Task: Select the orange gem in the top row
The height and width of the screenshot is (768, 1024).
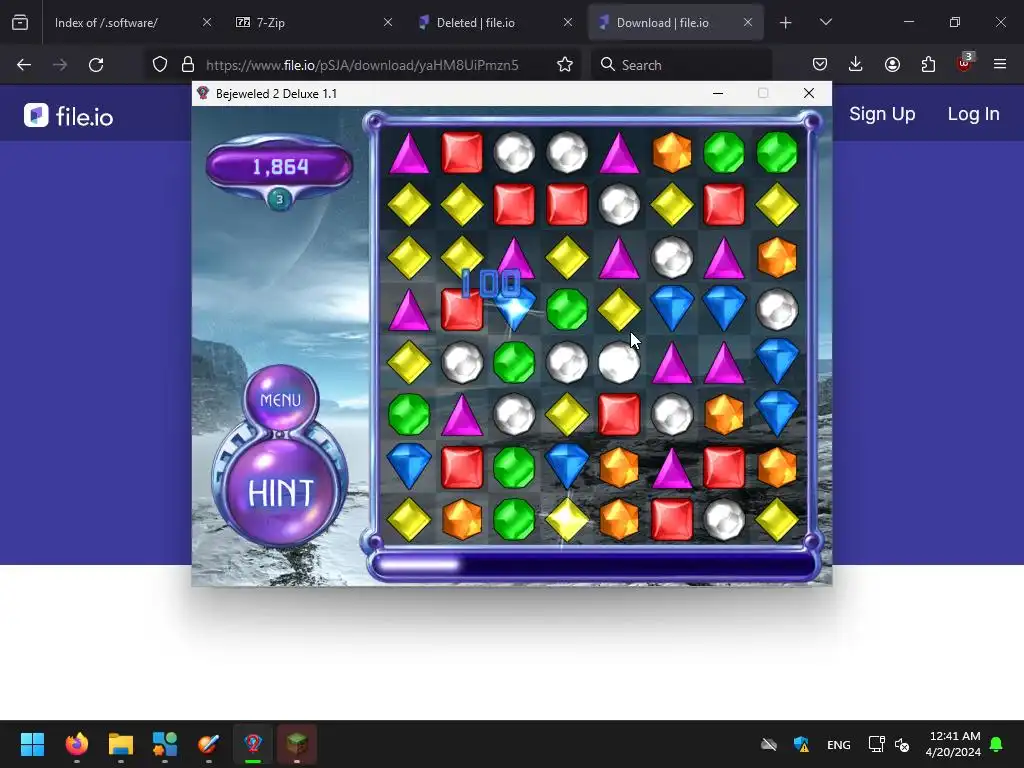Action: click(x=671, y=152)
